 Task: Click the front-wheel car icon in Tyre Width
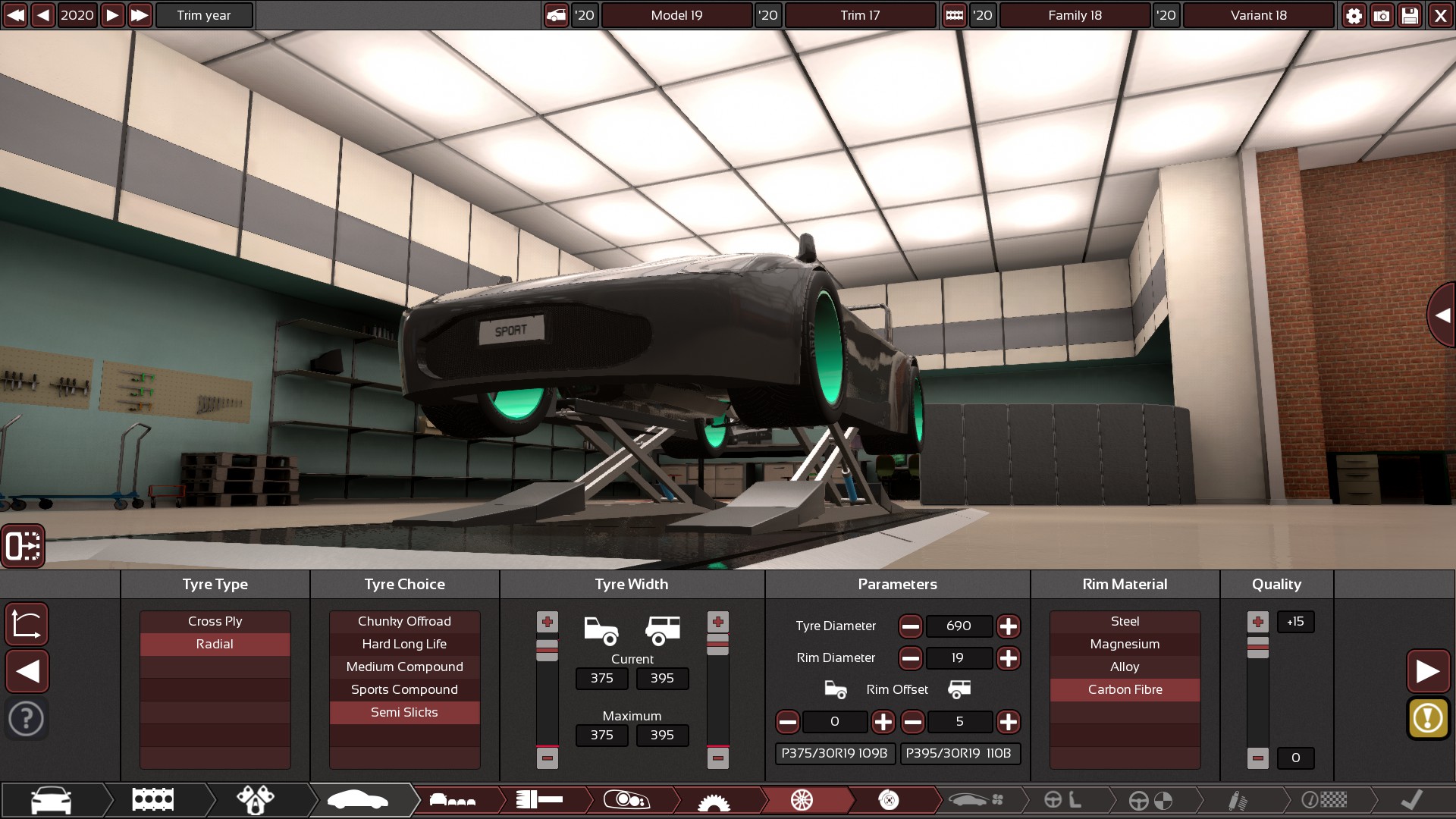click(x=601, y=629)
